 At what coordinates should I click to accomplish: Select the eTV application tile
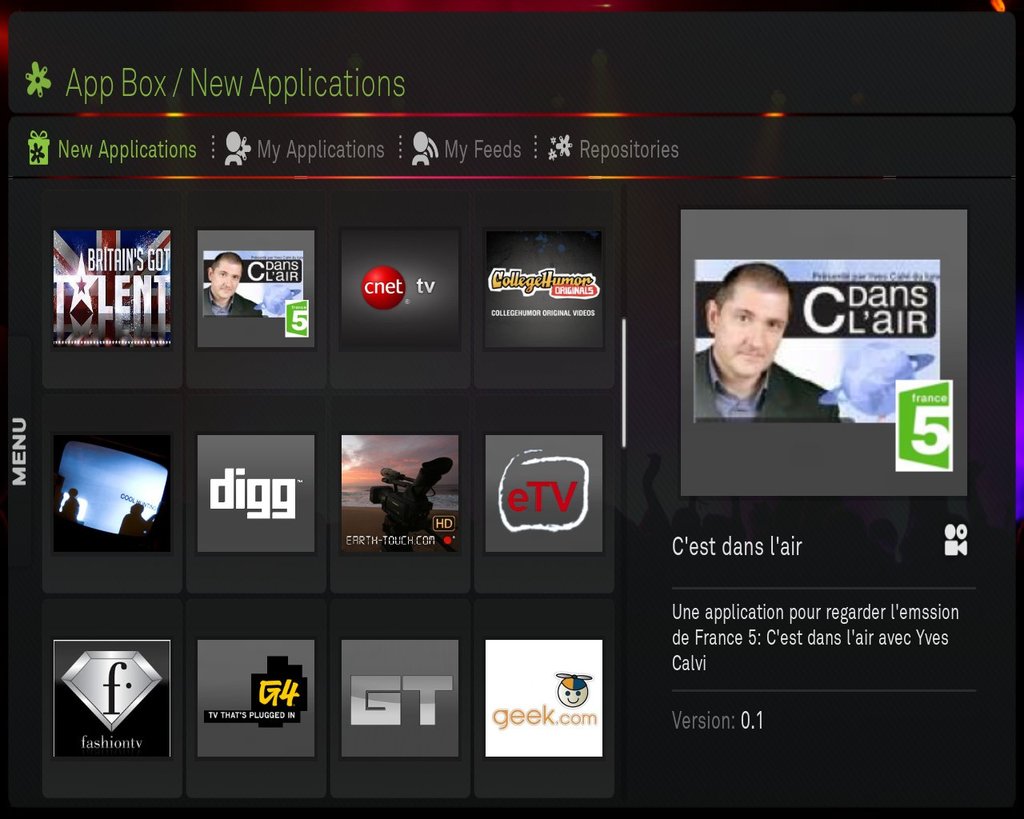click(544, 493)
